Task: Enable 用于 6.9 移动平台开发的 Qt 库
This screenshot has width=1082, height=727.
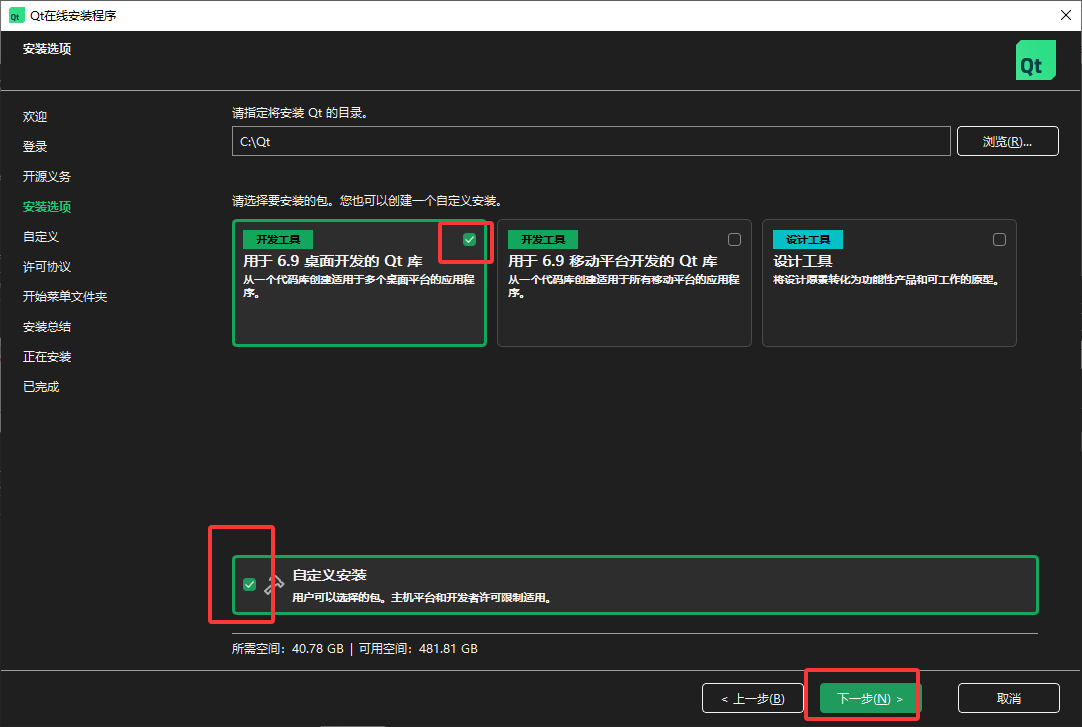Action: click(733, 239)
